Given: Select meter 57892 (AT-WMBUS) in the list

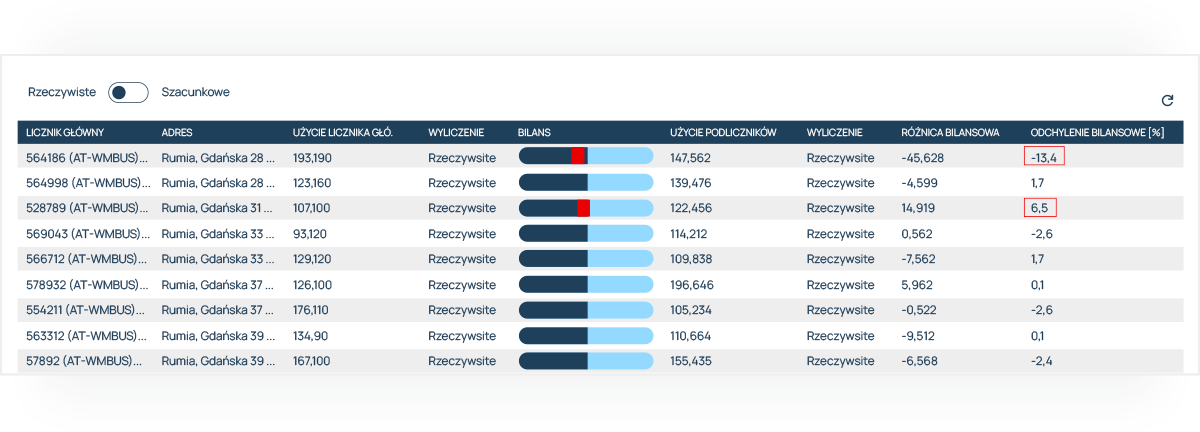Looking at the screenshot, I should click(84, 361).
